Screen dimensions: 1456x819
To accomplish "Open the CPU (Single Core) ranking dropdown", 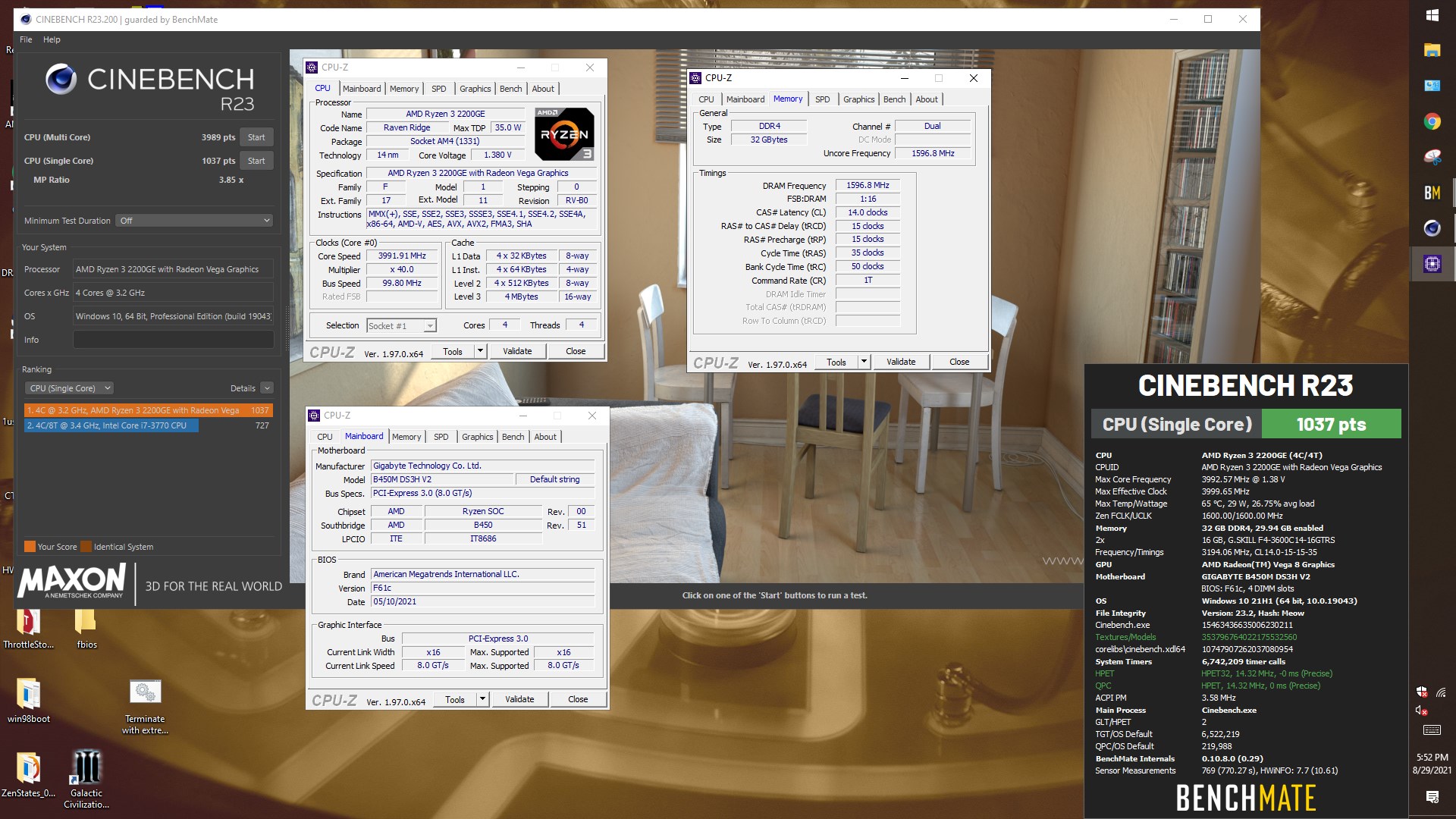I will tap(69, 388).
